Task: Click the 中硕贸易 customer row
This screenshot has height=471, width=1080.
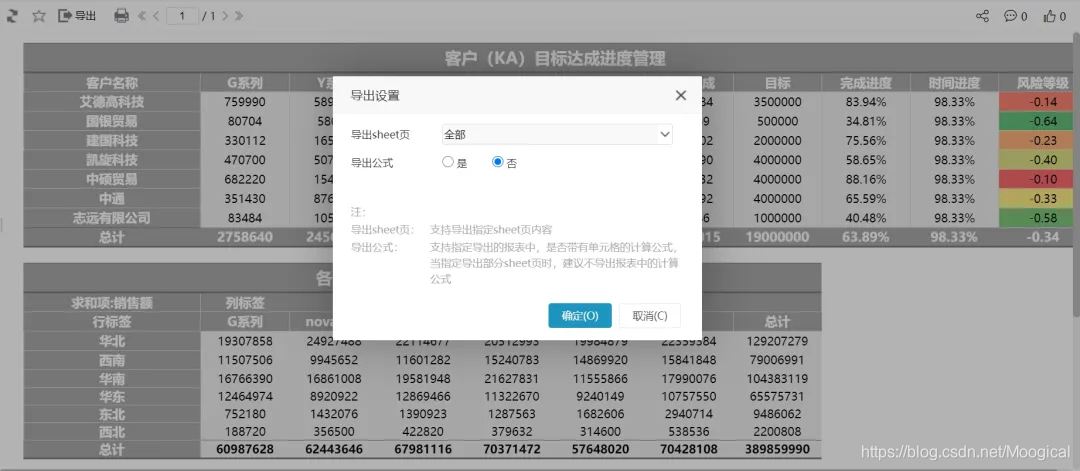Action: [112, 179]
